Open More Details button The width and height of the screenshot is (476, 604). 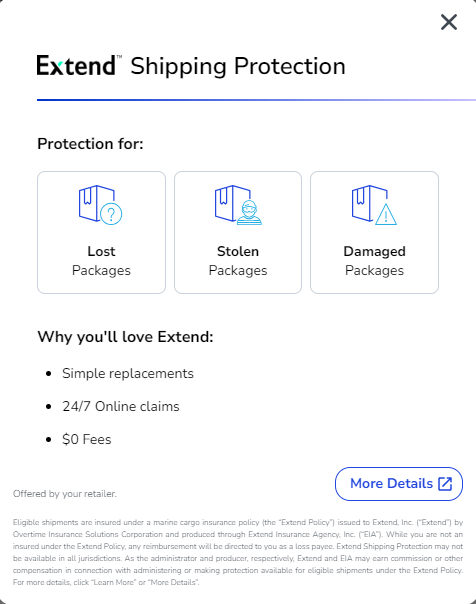click(399, 484)
